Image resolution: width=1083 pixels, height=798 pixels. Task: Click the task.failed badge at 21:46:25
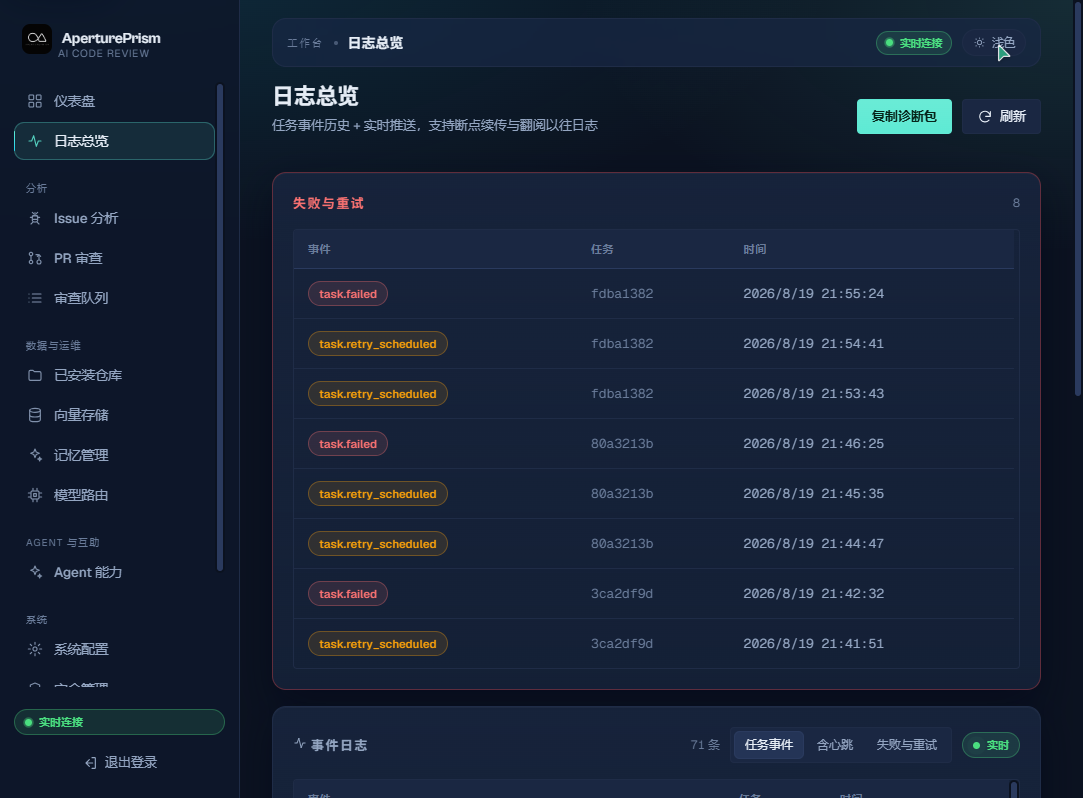347,444
